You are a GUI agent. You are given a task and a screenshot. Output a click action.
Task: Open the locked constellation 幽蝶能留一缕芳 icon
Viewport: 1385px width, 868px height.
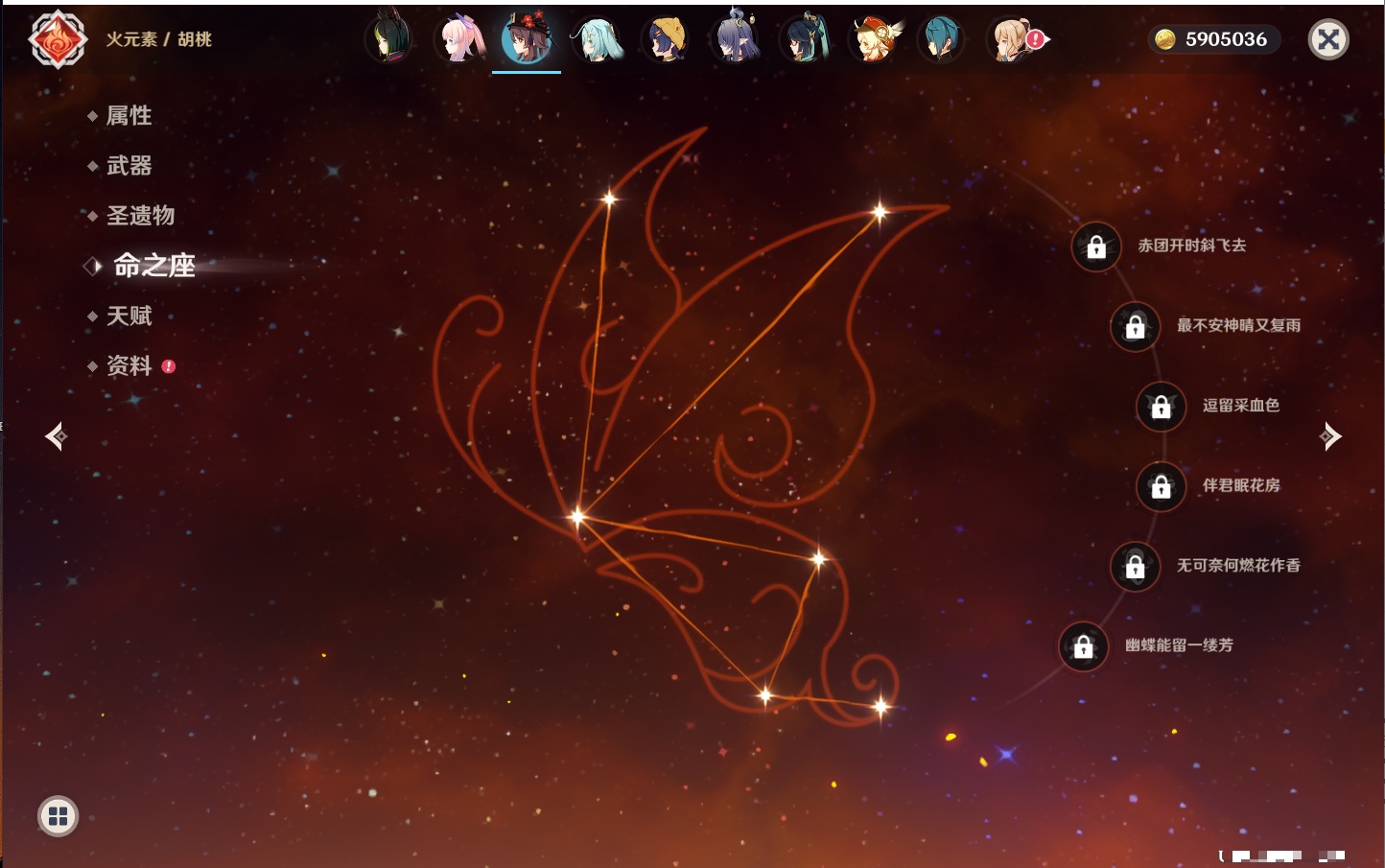tap(1083, 646)
